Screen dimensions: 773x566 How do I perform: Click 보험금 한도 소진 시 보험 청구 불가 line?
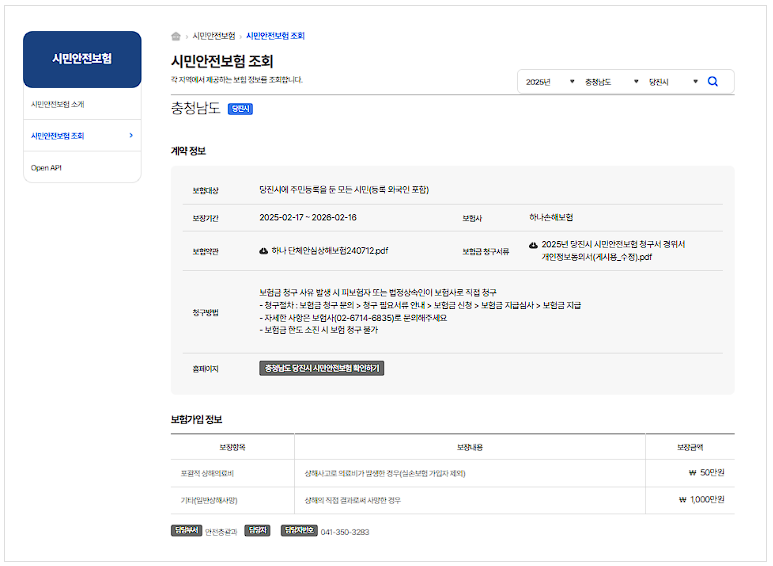(318, 330)
